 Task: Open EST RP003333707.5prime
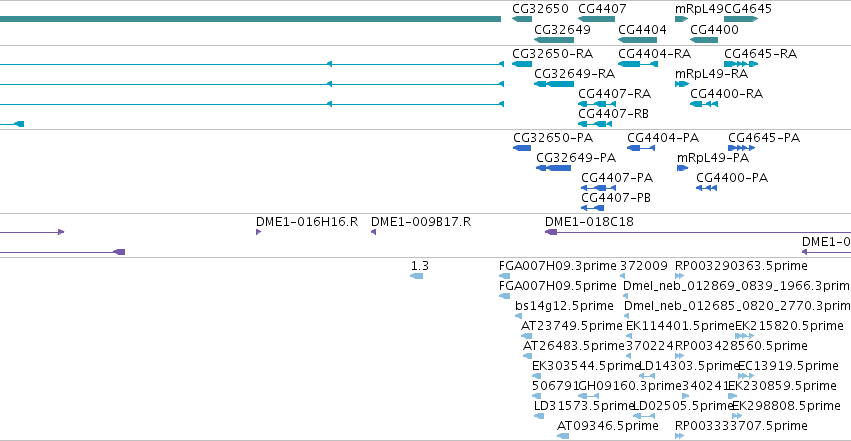click(x=741, y=426)
